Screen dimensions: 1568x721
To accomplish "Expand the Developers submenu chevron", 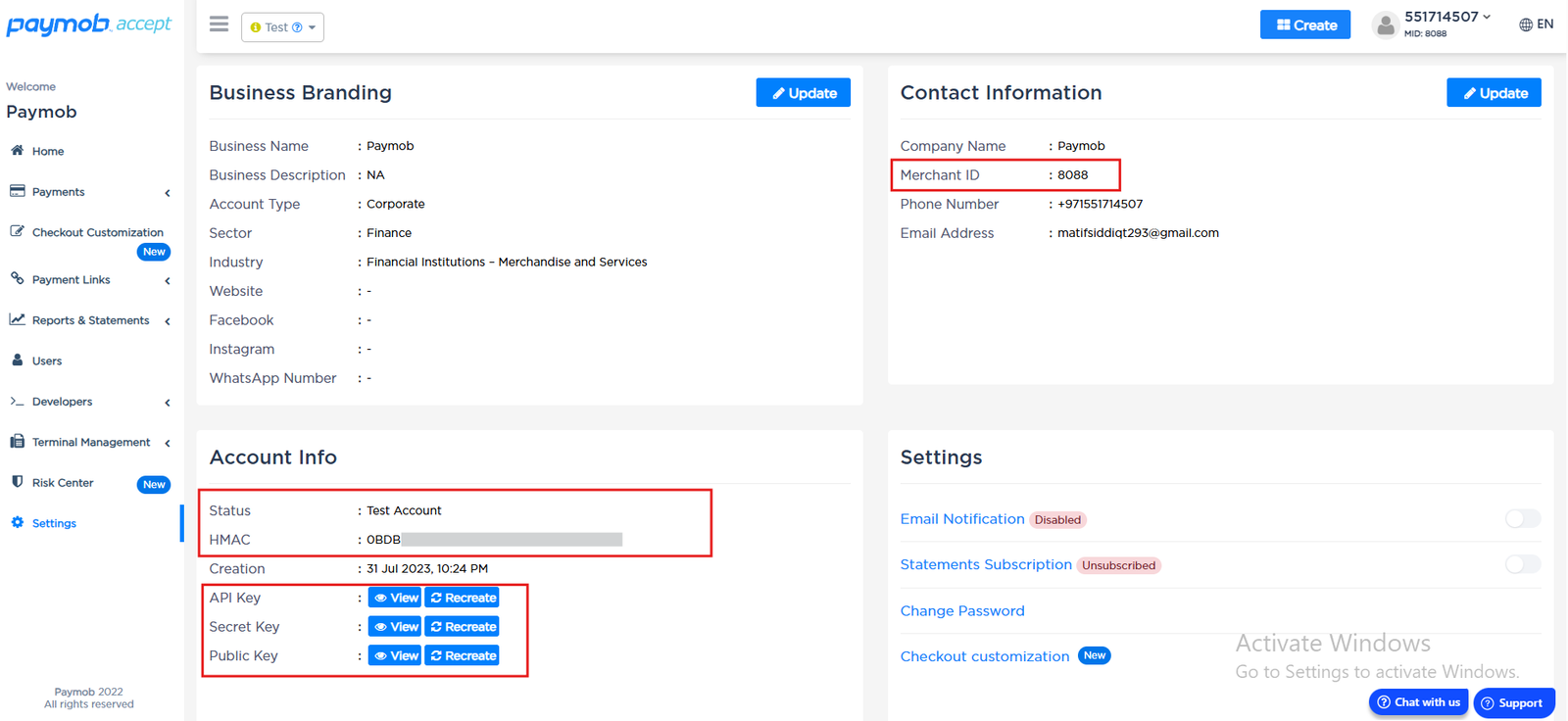I will coord(168,403).
